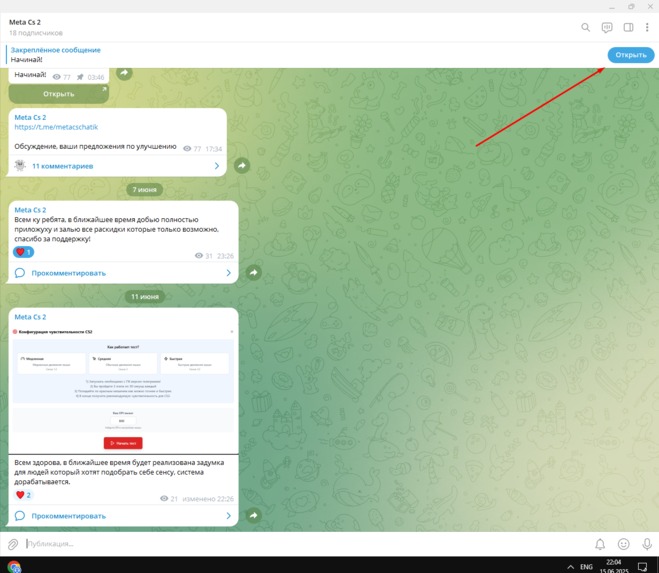This screenshot has height=573, width=659.
Task: Click commenter avatar beside 11 комментариев
Action: click(x=20, y=166)
